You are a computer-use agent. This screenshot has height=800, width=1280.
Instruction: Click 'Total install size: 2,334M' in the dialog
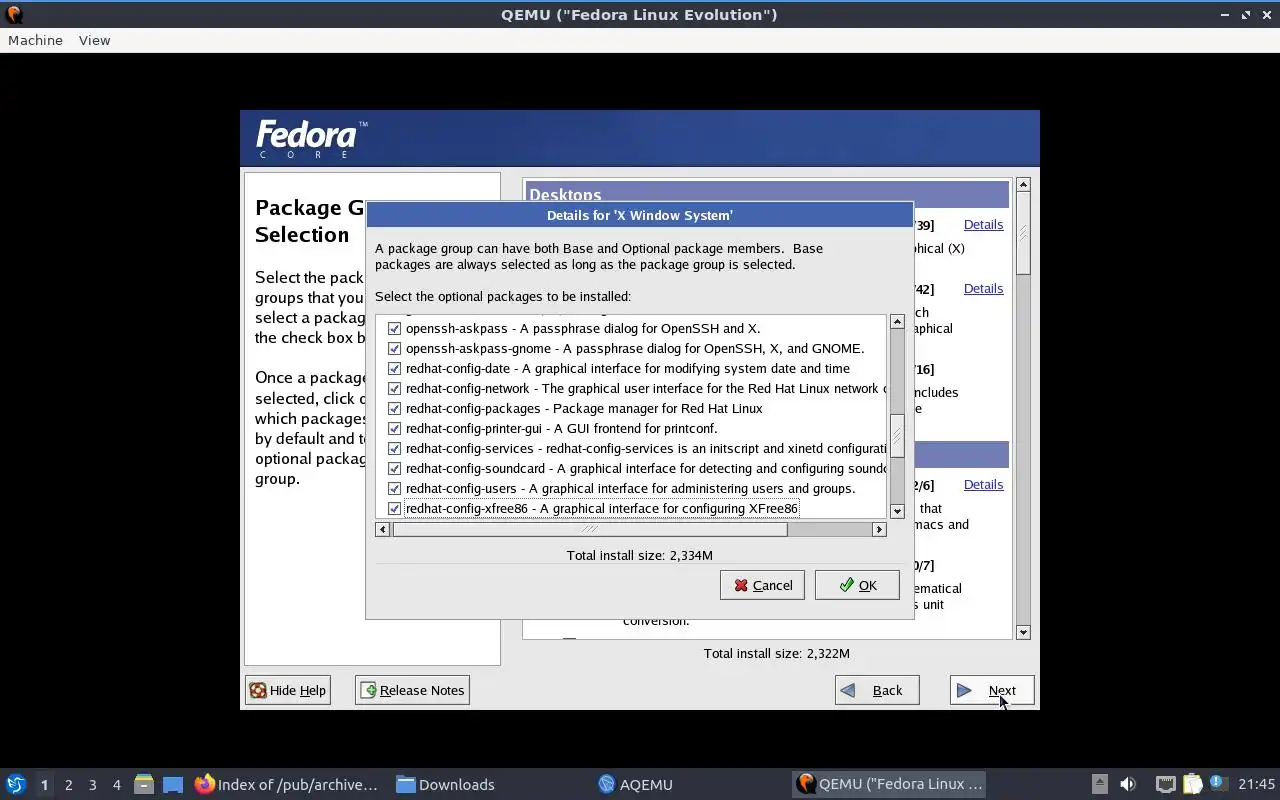tap(640, 555)
